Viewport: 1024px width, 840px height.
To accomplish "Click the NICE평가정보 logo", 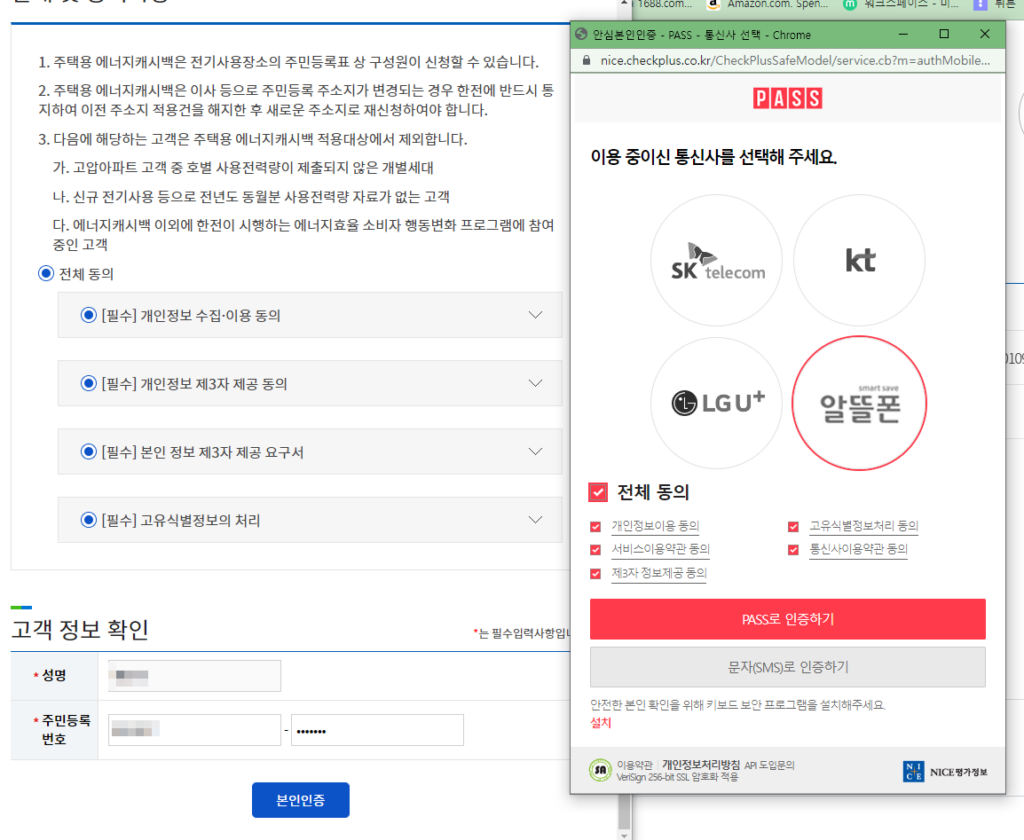I will coord(945,771).
